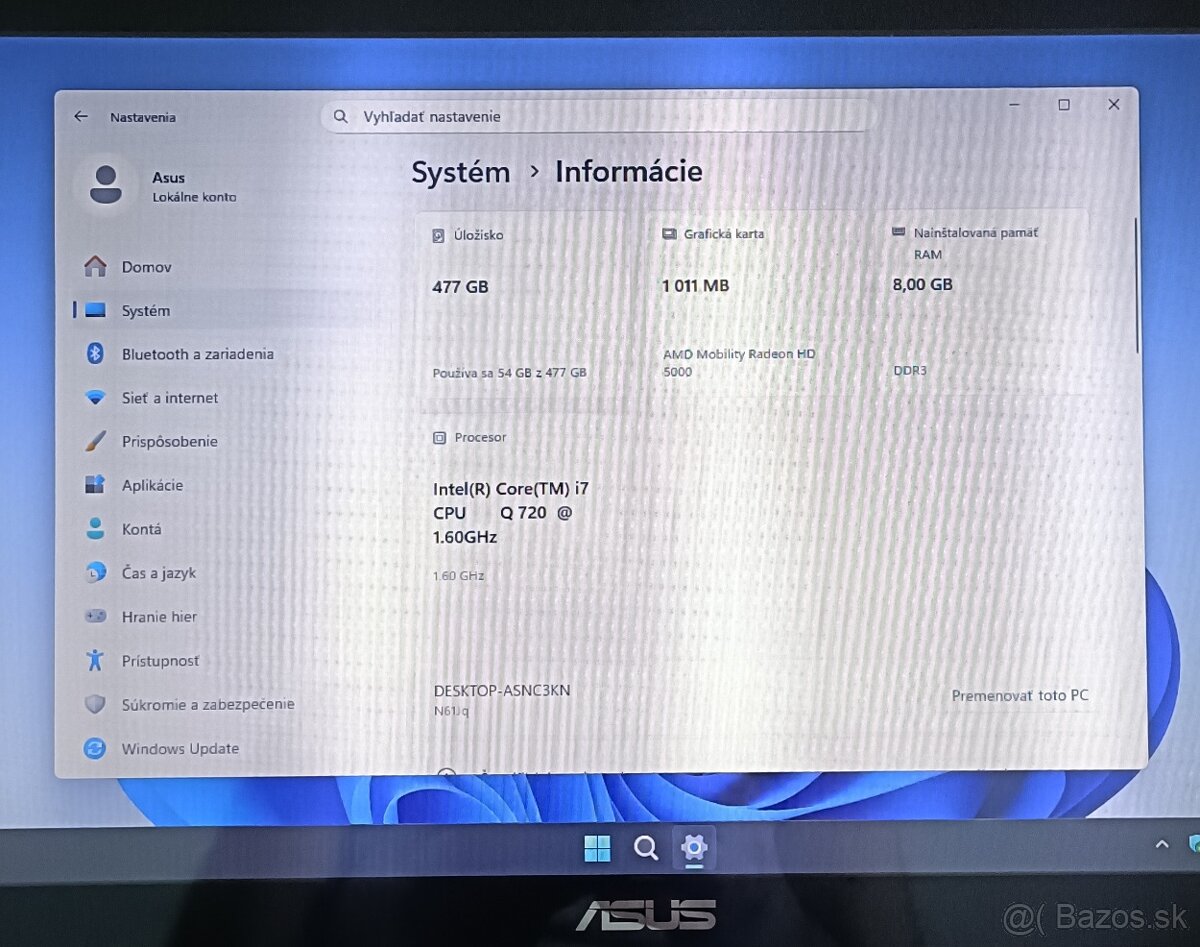
Task: Open the Aplikácie section icon
Action: point(95,485)
